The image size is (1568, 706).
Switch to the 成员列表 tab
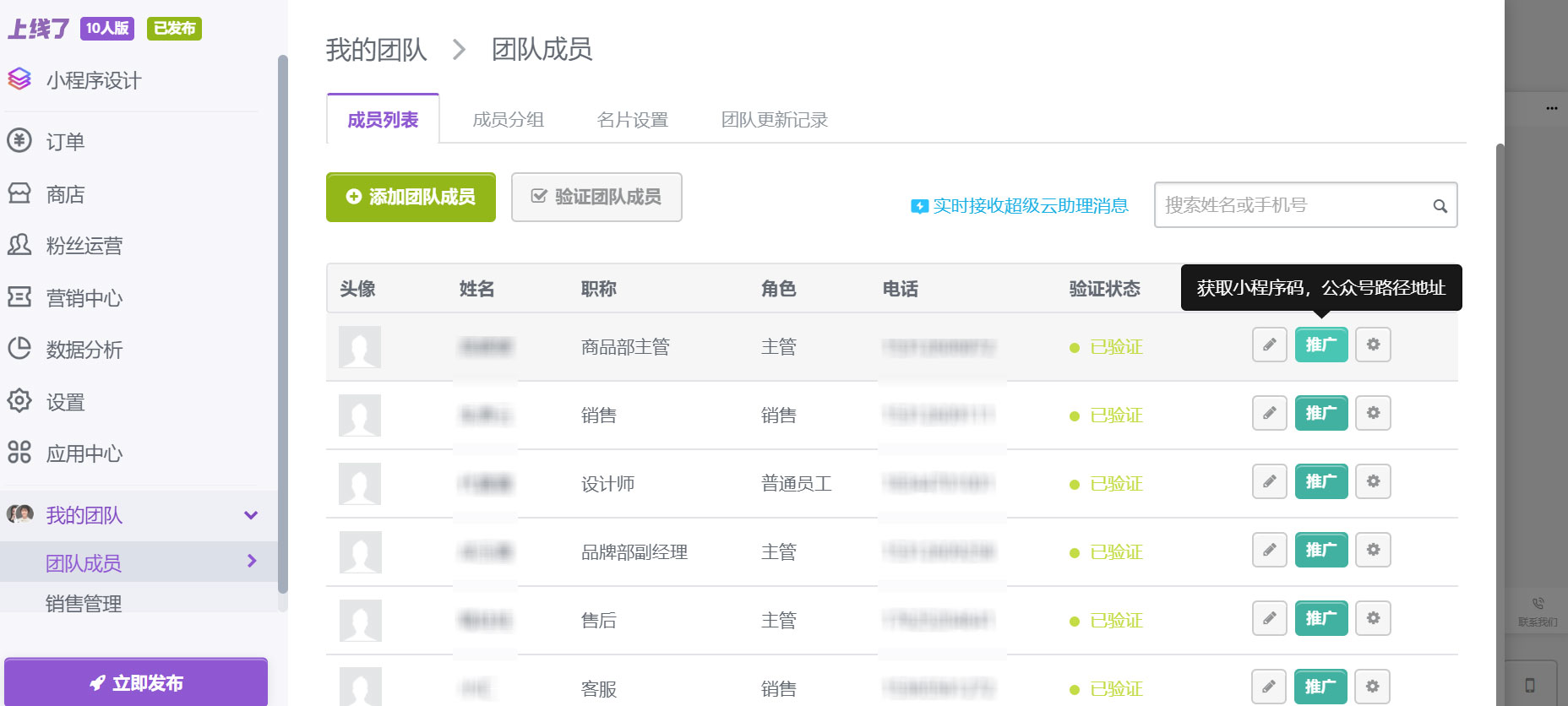(383, 119)
